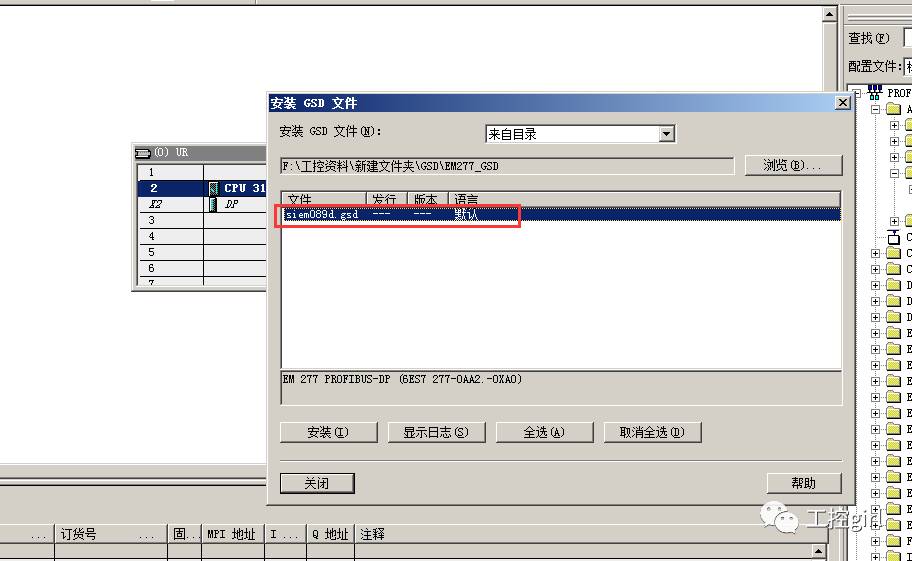Screen dimensions: 912x561
Task: Click the 订货号 column header
Action: [111, 534]
